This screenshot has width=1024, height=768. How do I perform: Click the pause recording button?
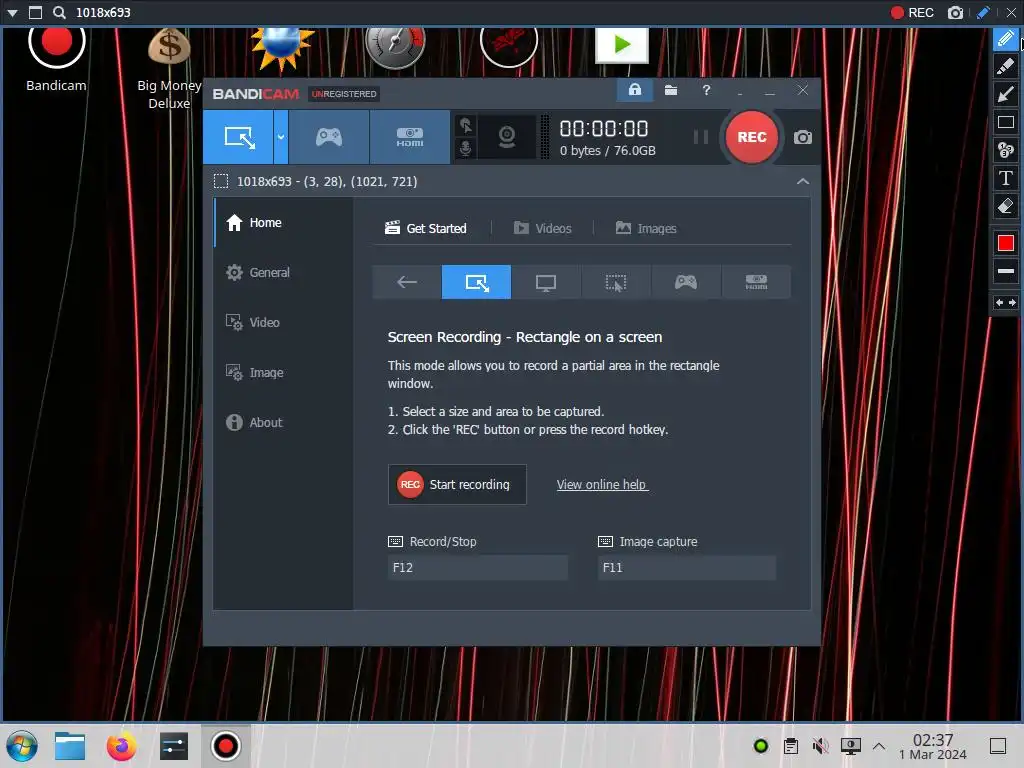700,137
